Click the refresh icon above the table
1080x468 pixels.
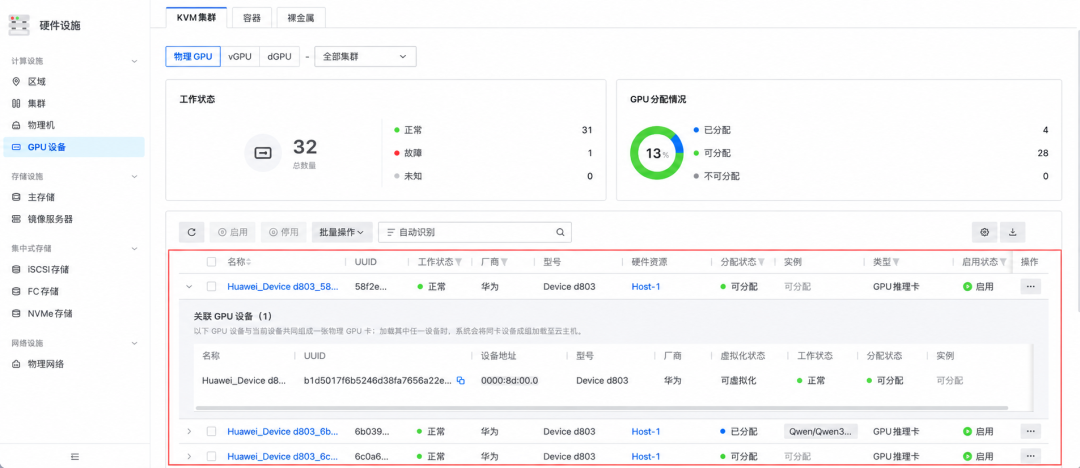191,232
